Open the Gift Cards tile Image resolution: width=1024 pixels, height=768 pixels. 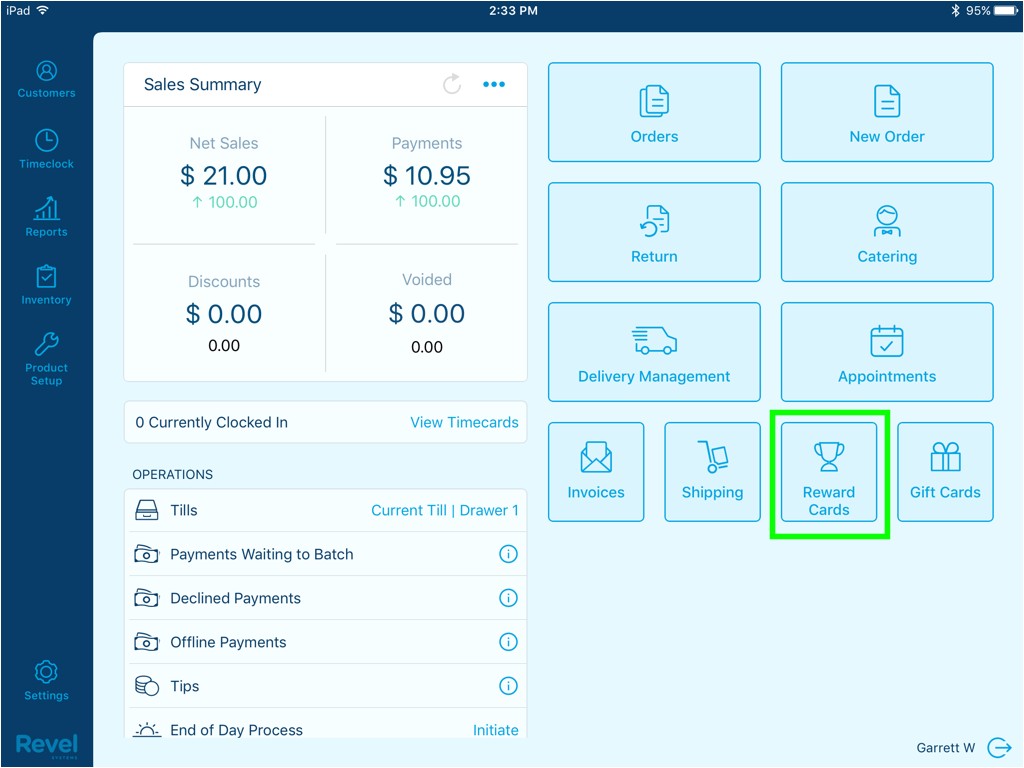945,472
